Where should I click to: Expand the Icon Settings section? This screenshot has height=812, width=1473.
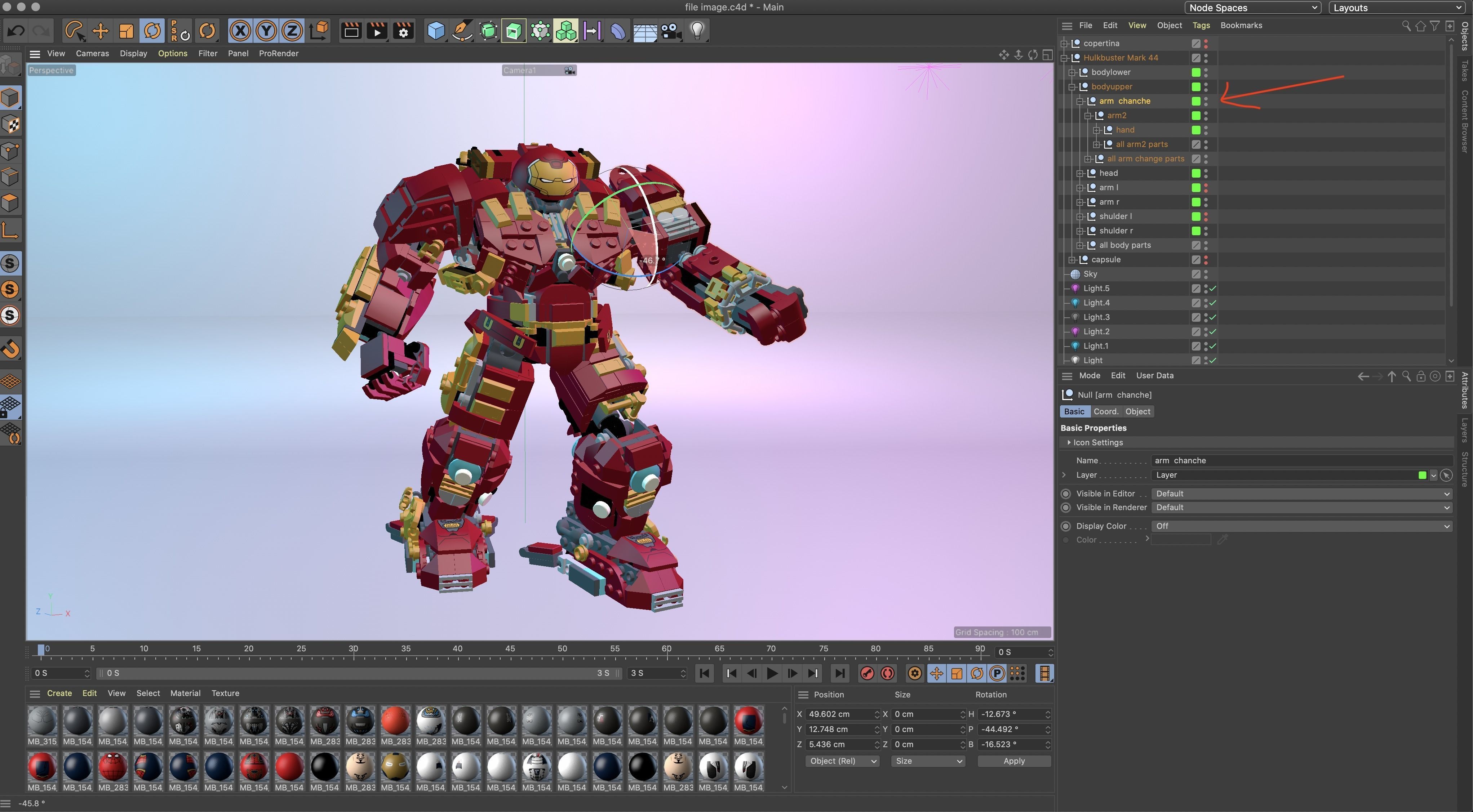click(1069, 442)
